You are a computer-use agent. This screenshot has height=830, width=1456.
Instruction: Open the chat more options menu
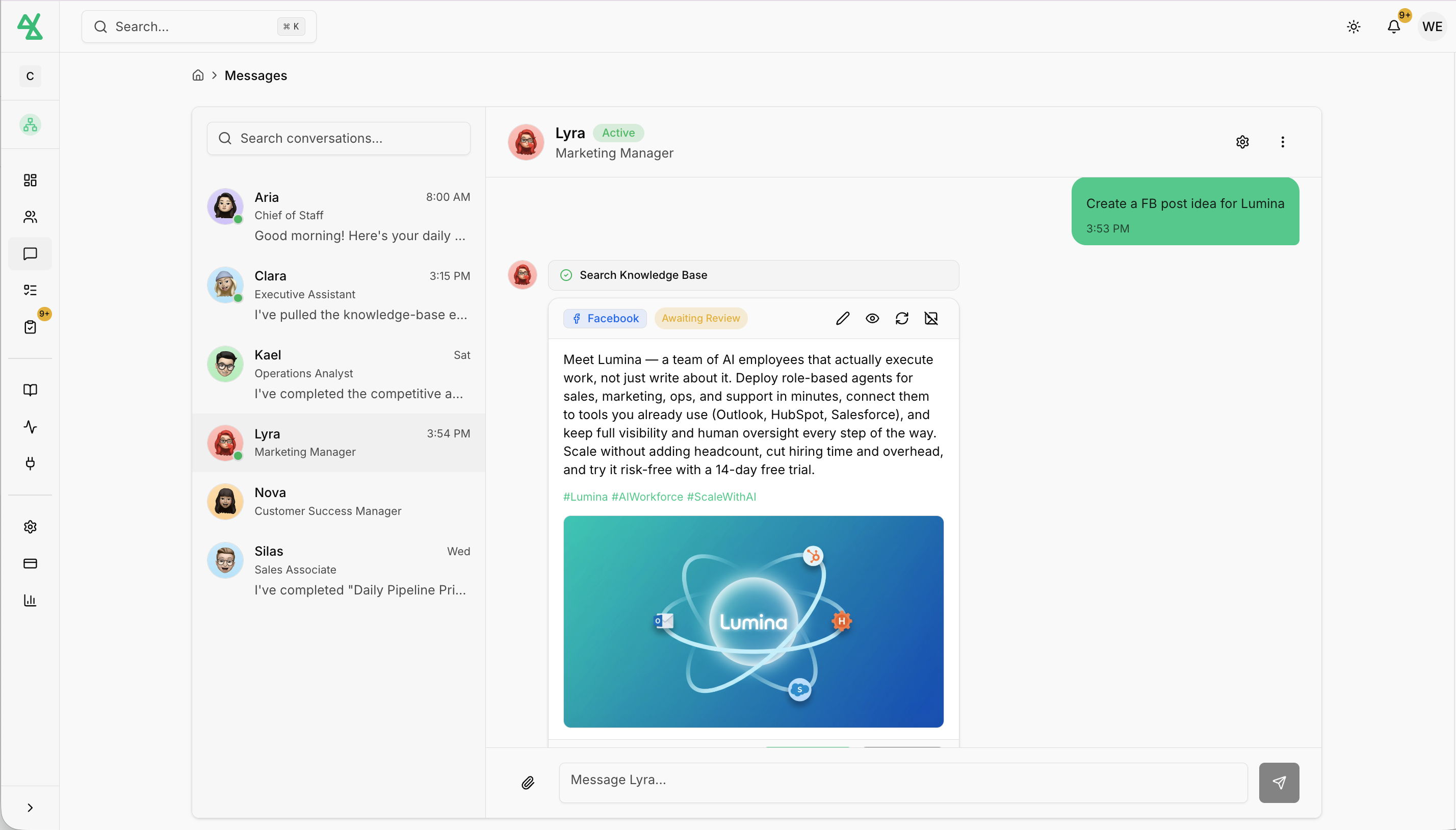click(x=1282, y=142)
